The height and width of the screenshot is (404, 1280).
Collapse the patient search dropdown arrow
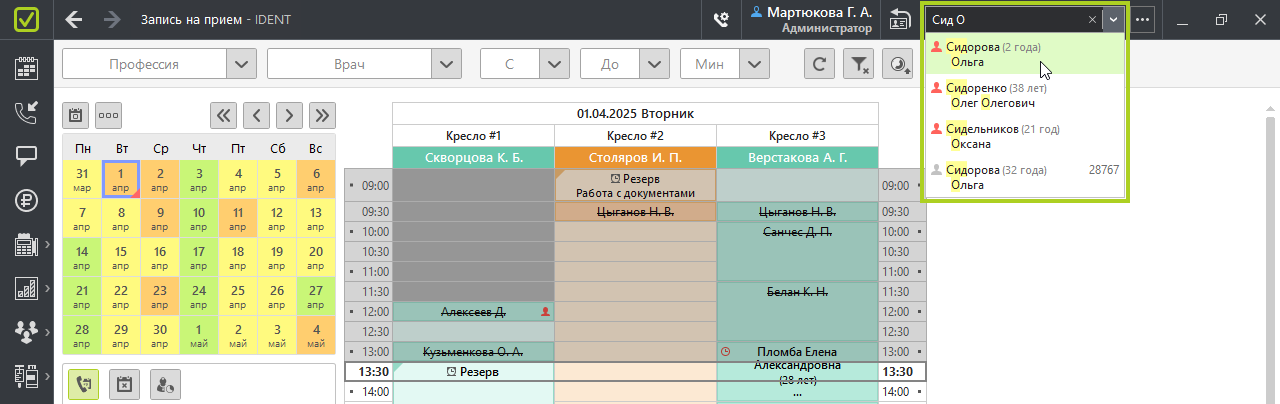(x=1114, y=19)
